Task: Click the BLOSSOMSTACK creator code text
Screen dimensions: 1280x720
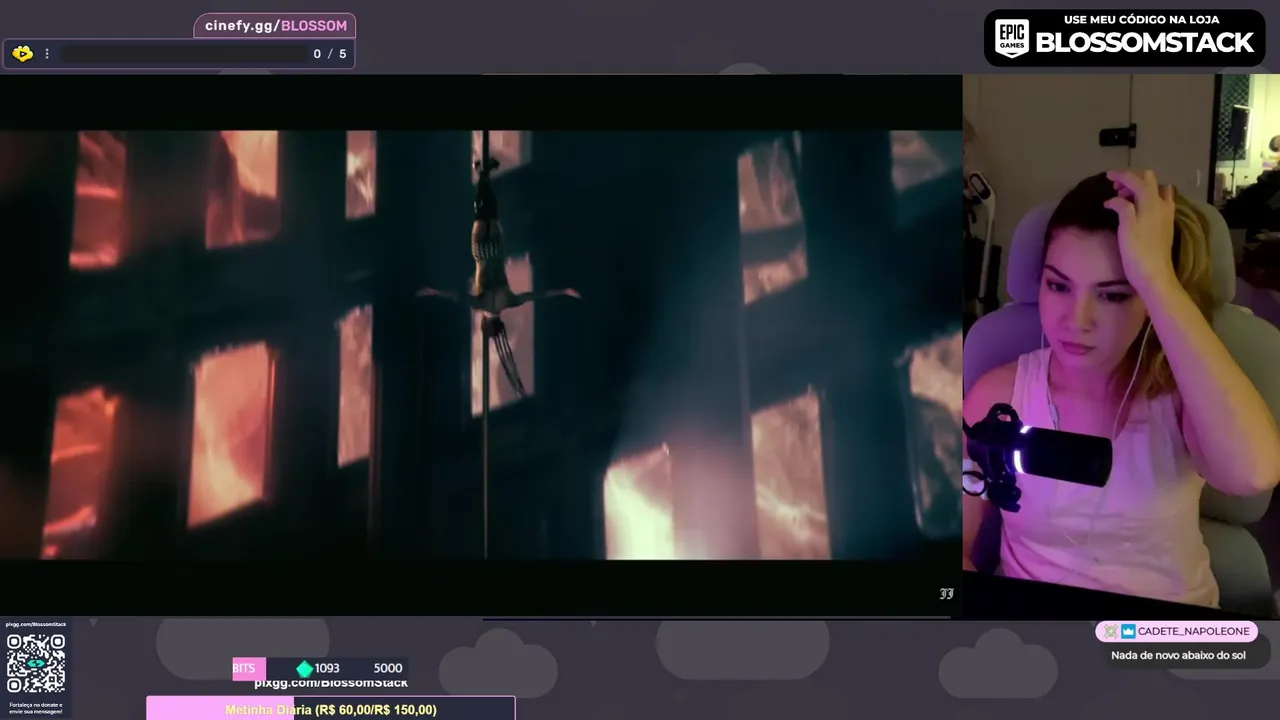Action: point(1144,42)
